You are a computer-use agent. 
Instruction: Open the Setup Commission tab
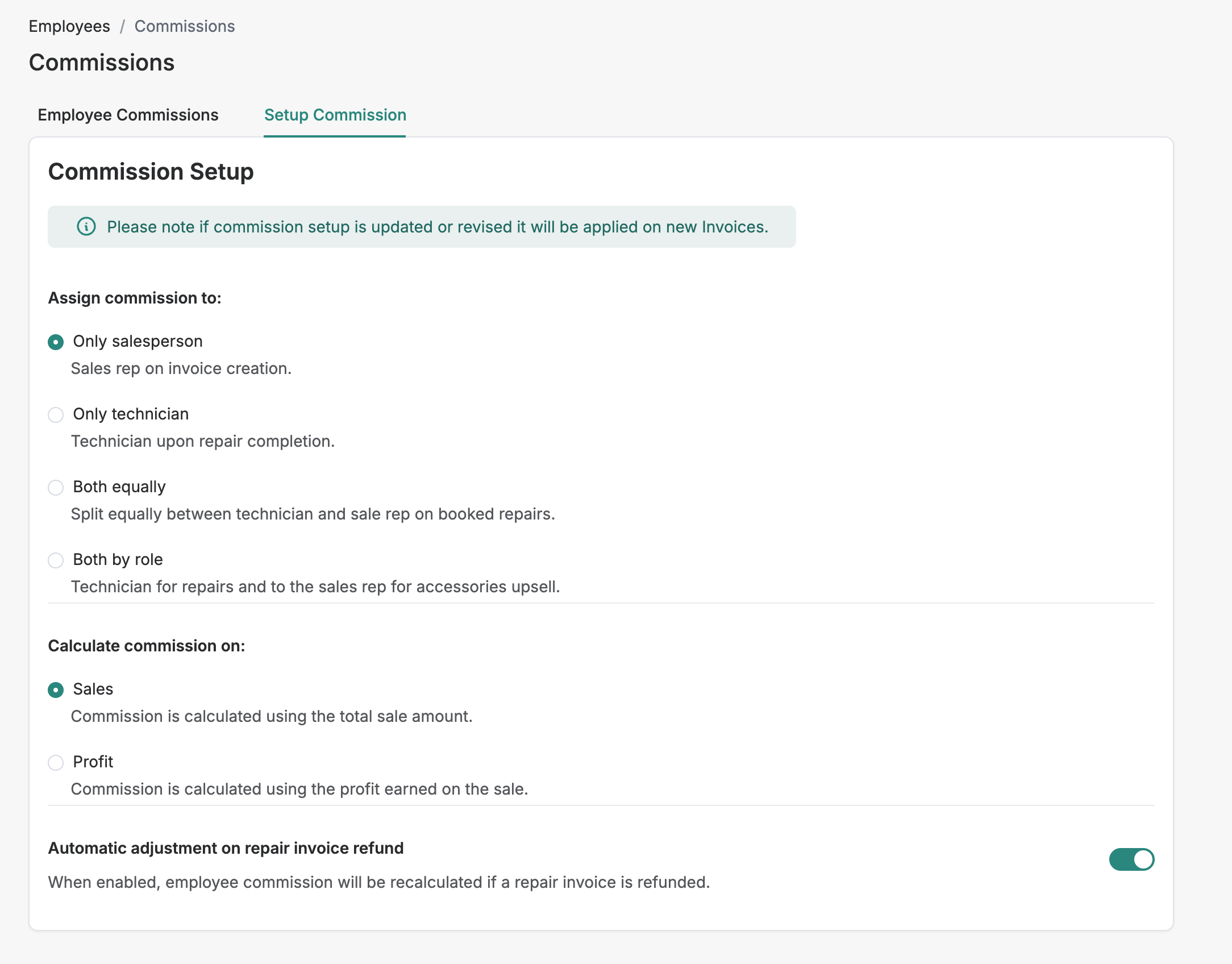pyautogui.click(x=335, y=115)
